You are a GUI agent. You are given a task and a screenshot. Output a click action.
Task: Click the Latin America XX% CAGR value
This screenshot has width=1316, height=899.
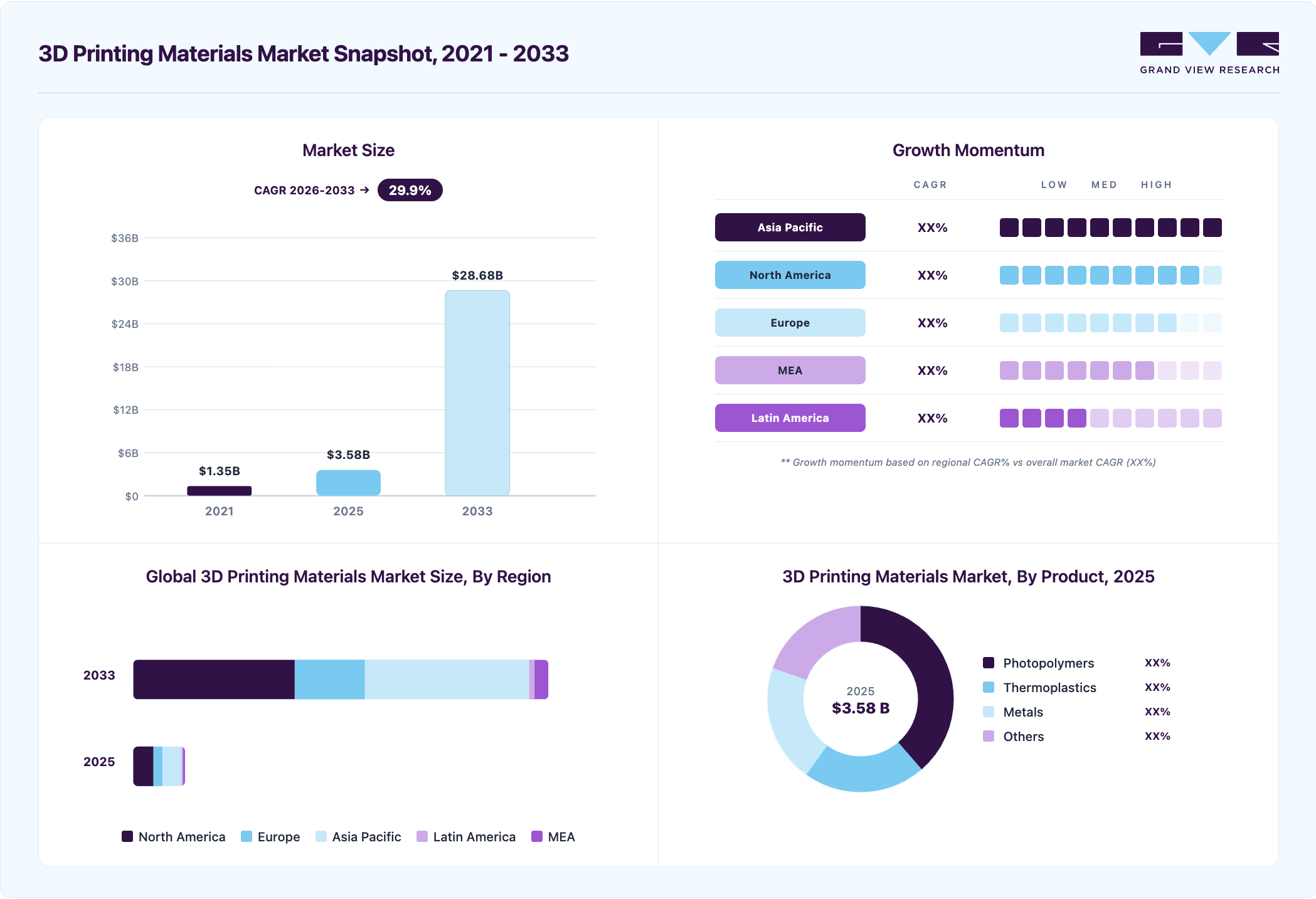pos(932,418)
